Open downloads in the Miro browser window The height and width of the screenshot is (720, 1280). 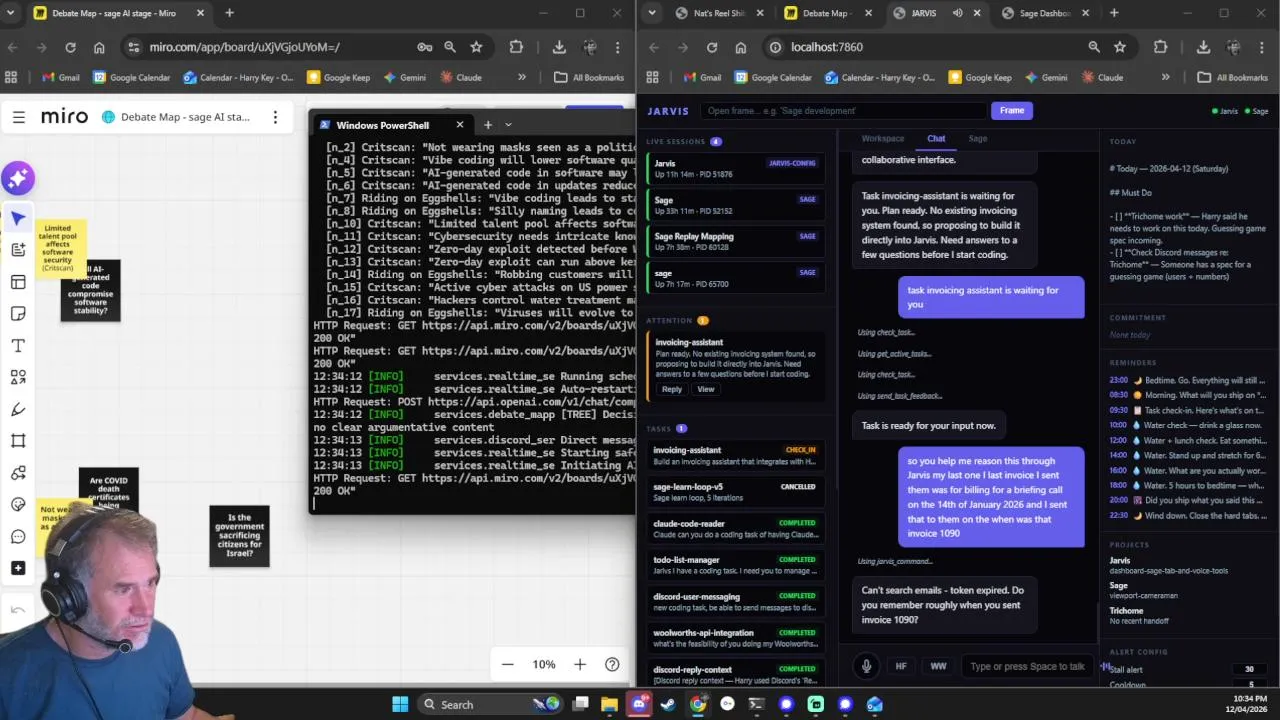[559, 47]
